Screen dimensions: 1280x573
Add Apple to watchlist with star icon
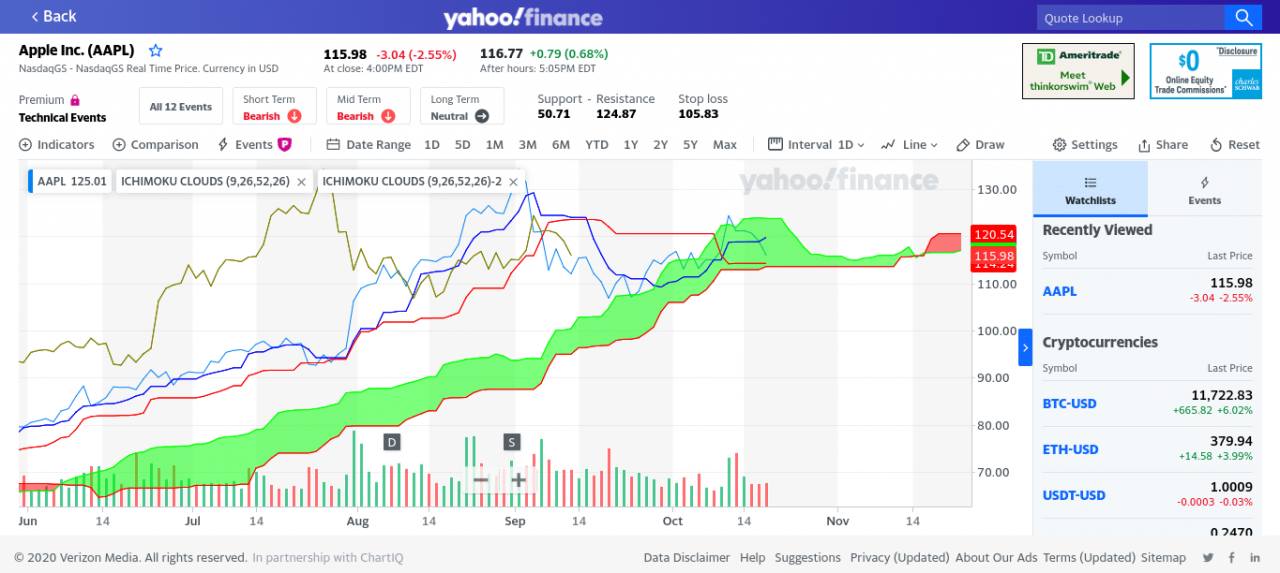click(x=156, y=50)
